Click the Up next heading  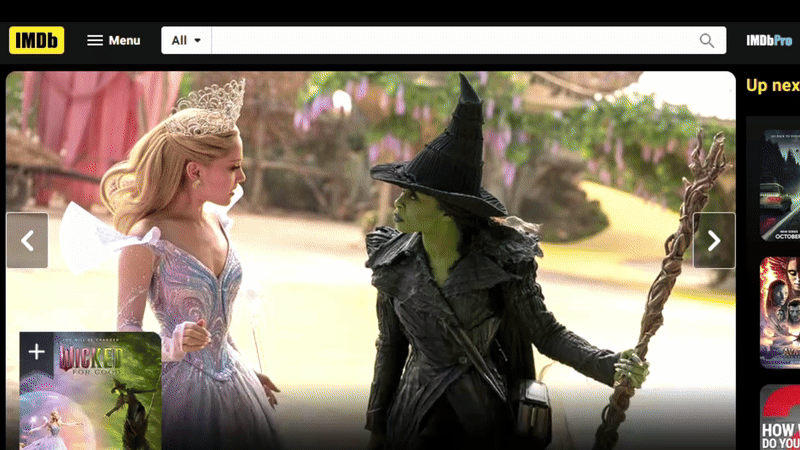(772, 85)
